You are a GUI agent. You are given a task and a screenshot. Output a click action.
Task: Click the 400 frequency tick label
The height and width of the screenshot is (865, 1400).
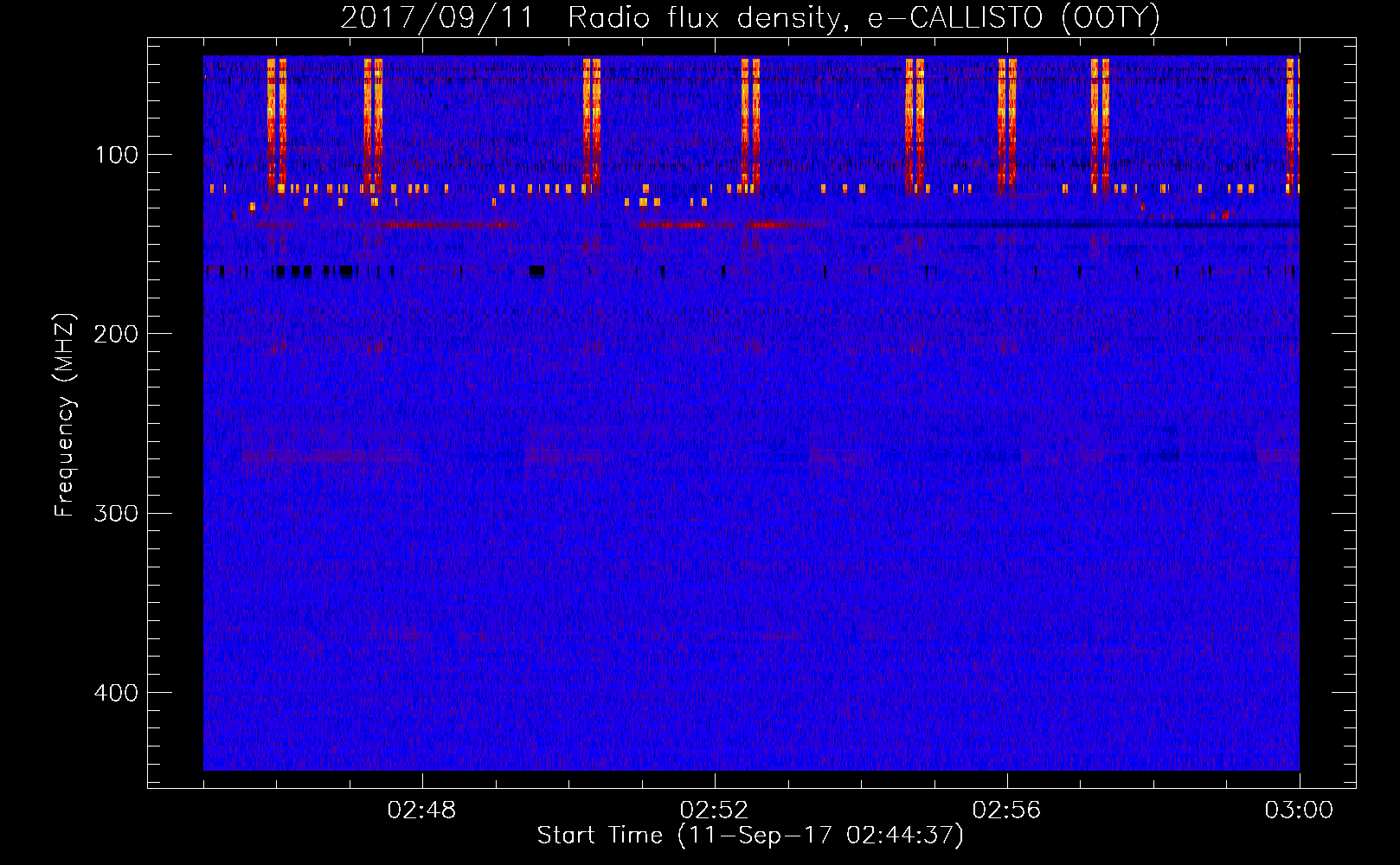point(116,693)
